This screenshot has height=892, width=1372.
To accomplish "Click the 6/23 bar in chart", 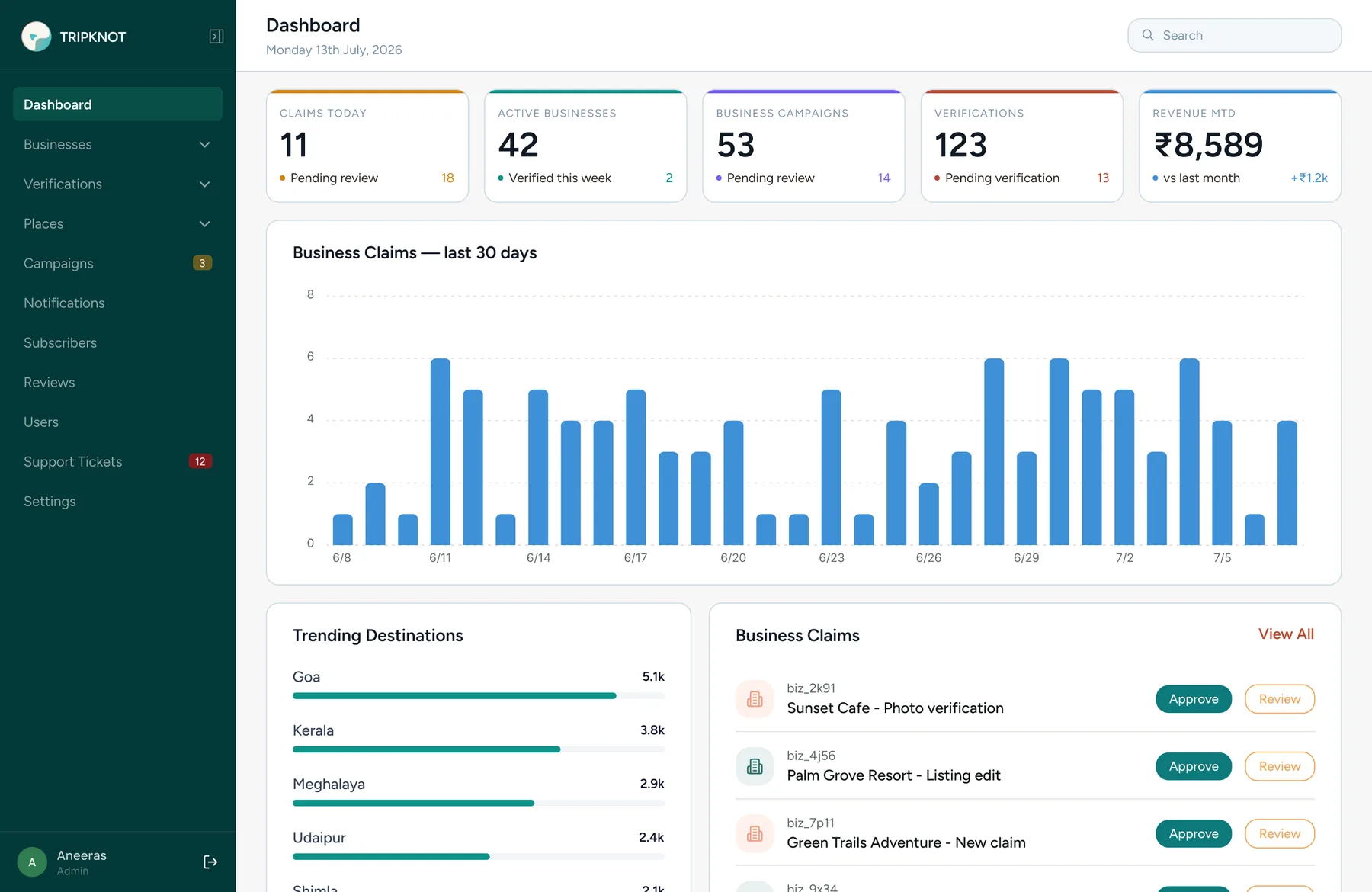I will tap(831, 467).
